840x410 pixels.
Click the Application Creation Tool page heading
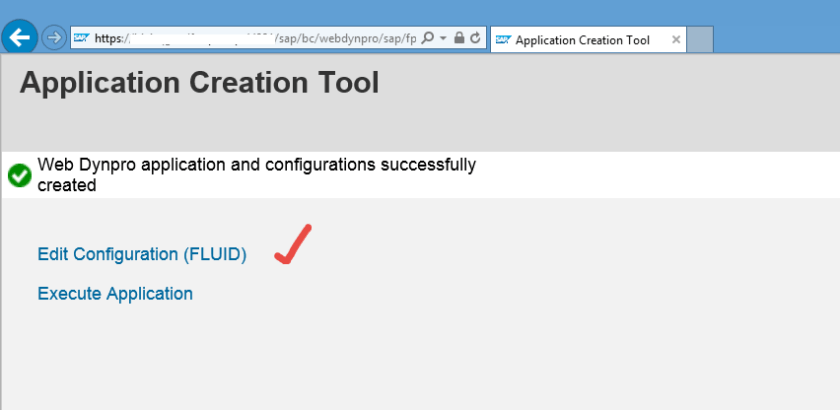tap(199, 84)
